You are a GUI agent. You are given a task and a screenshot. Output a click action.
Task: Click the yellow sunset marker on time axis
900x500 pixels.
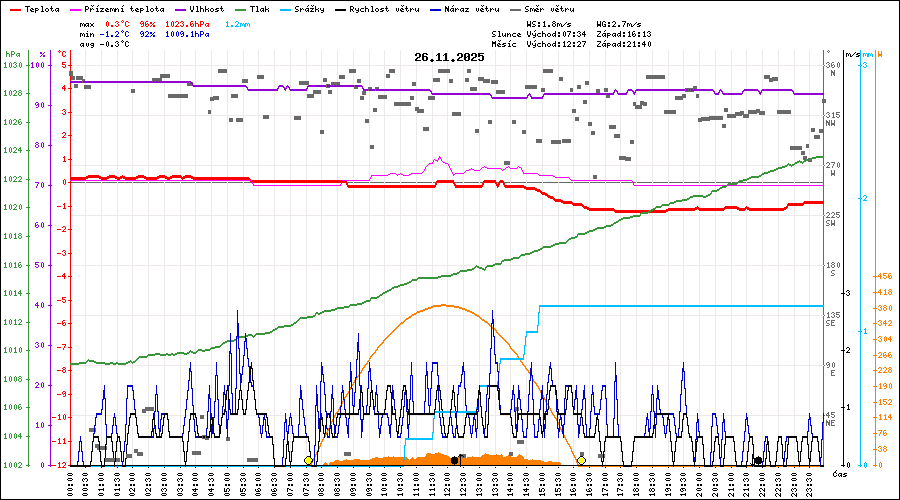tap(581, 460)
